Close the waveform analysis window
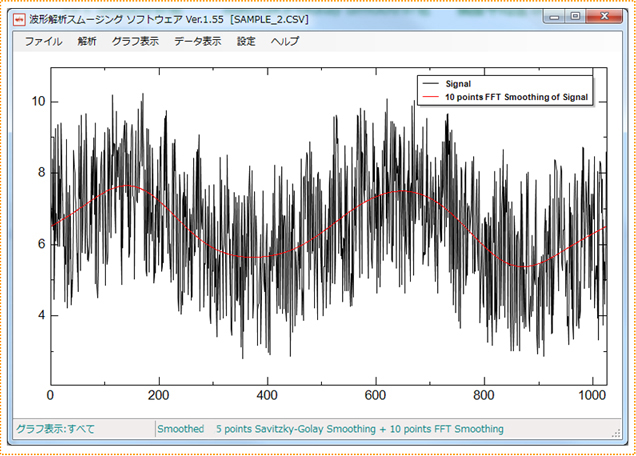Viewport: 636px width, 456px height. click(x=604, y=17)
